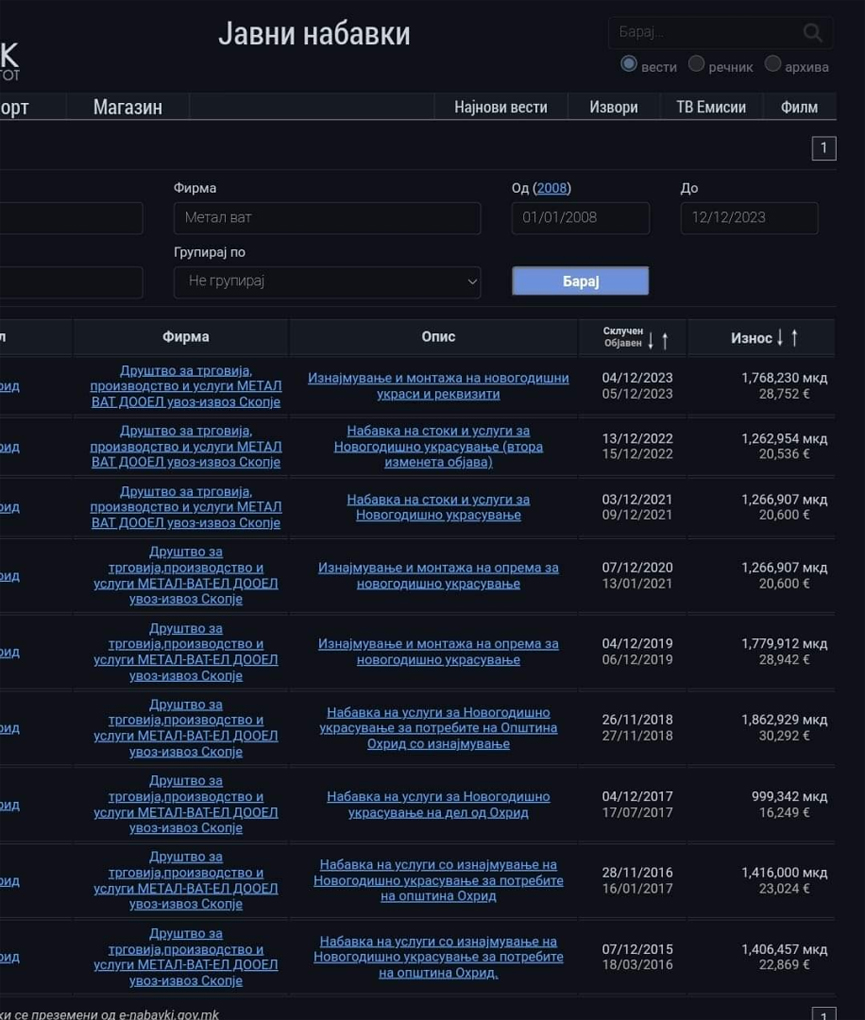Open the Најнови вести menu item
Screen dimensions: 865x1020
tap(500, 107)
